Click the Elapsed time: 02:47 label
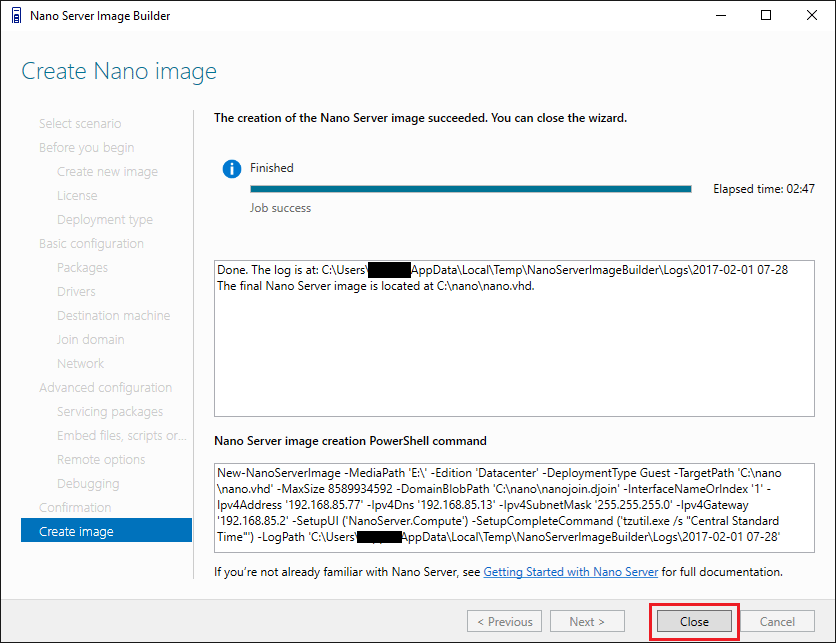Viewport: 836px width, 643px height. (763, 189)
